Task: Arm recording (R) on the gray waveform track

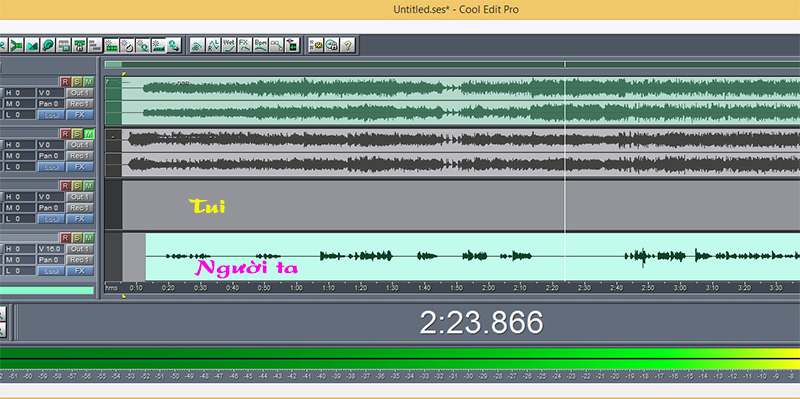Action: pos(65,134)
